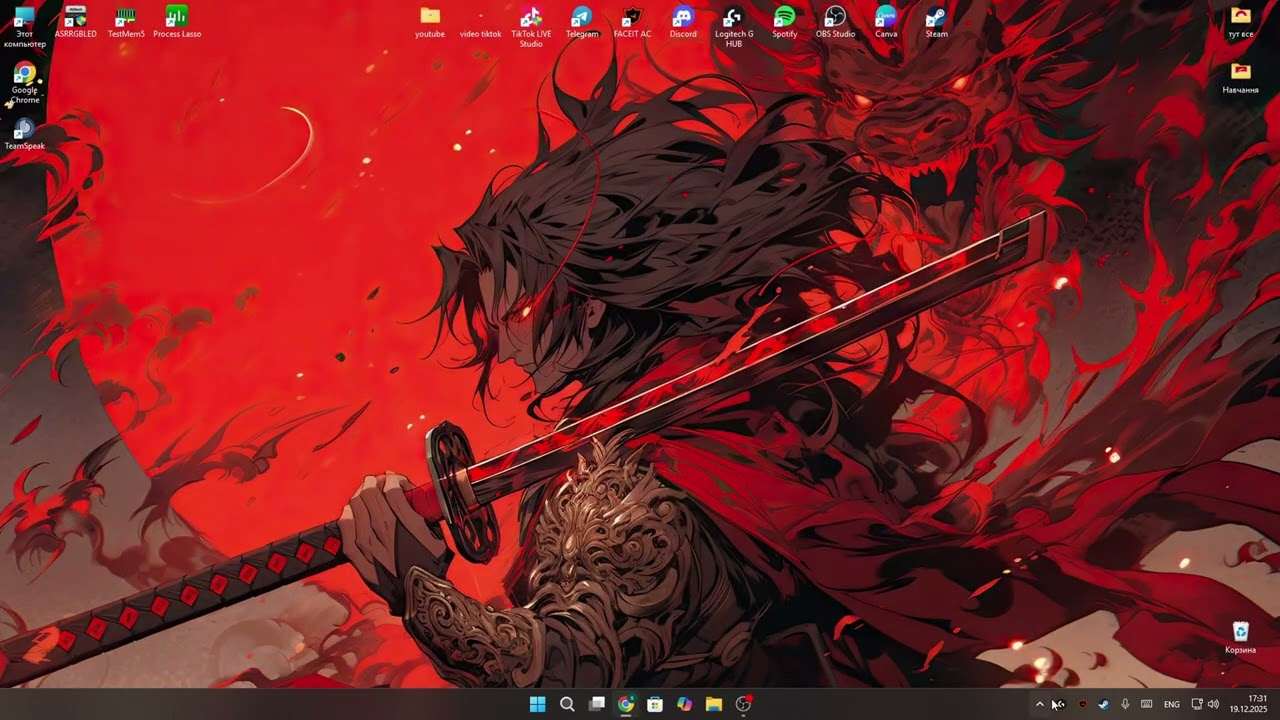Launch Copilot from the taskbar
Viewport: 1280px width, 720px height.
pyautogui.click(x=684, y=704)
